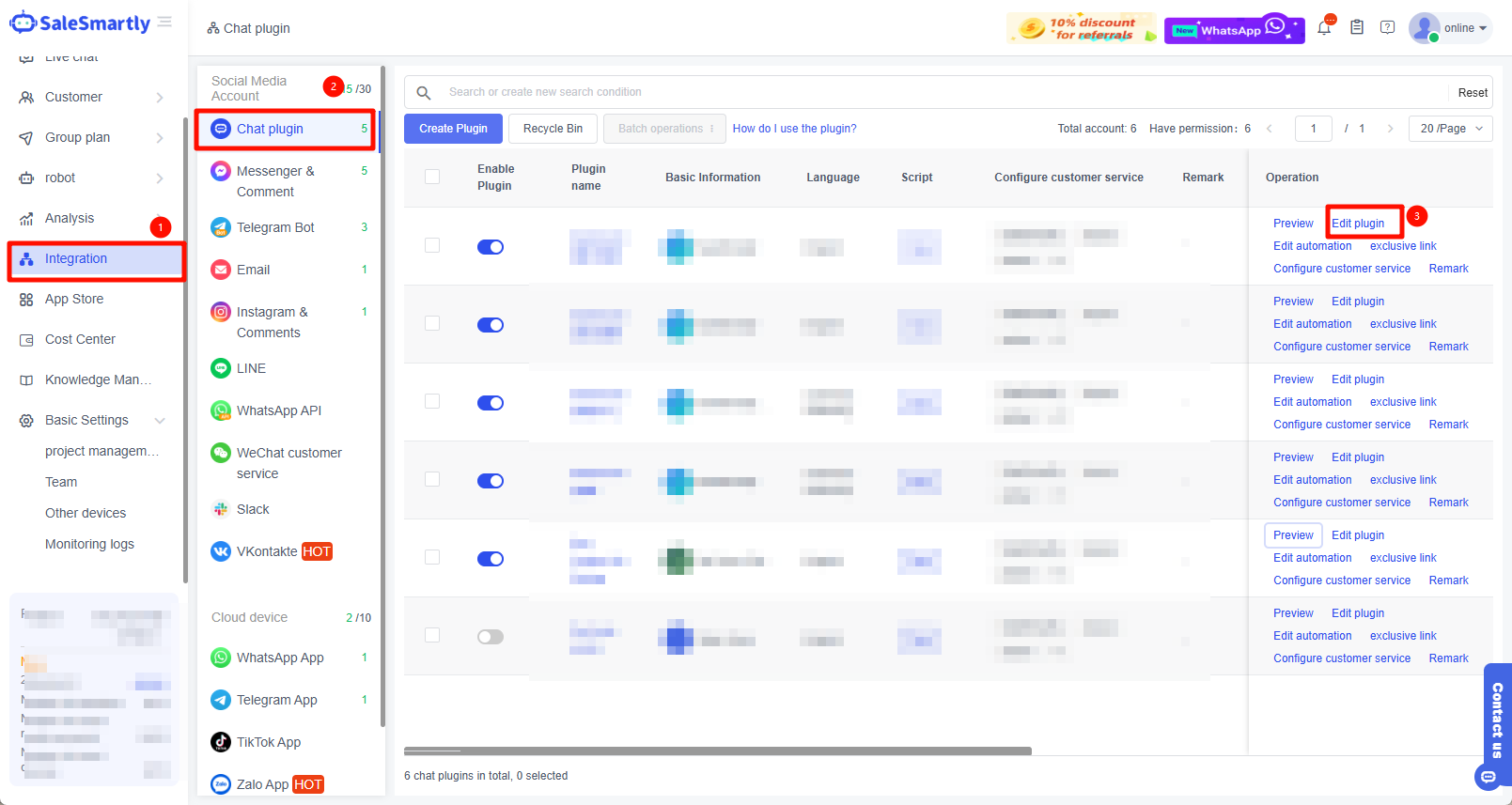Collapse the sidebar with hamburger icon
1512x805 pixels.
point(165,22)
